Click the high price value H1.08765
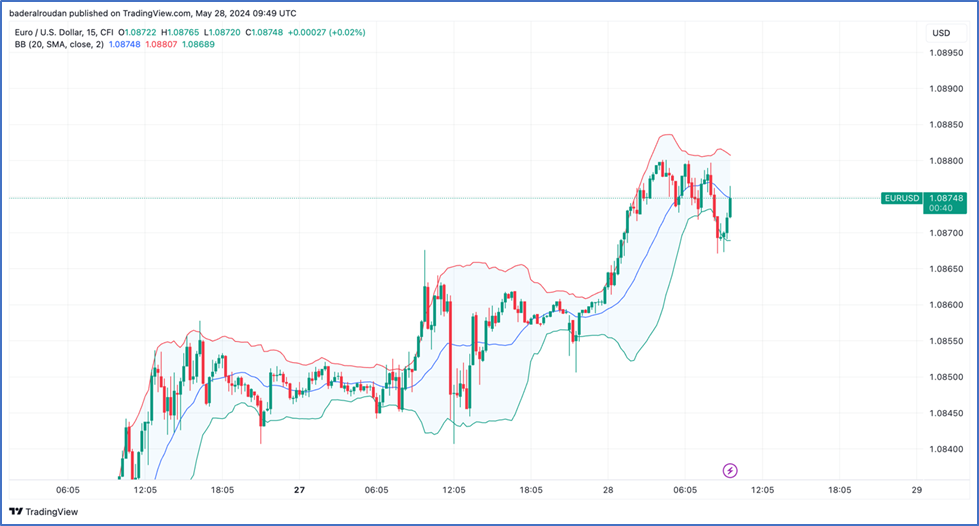This screenshot has height=526, width=979. click(180, 32)
